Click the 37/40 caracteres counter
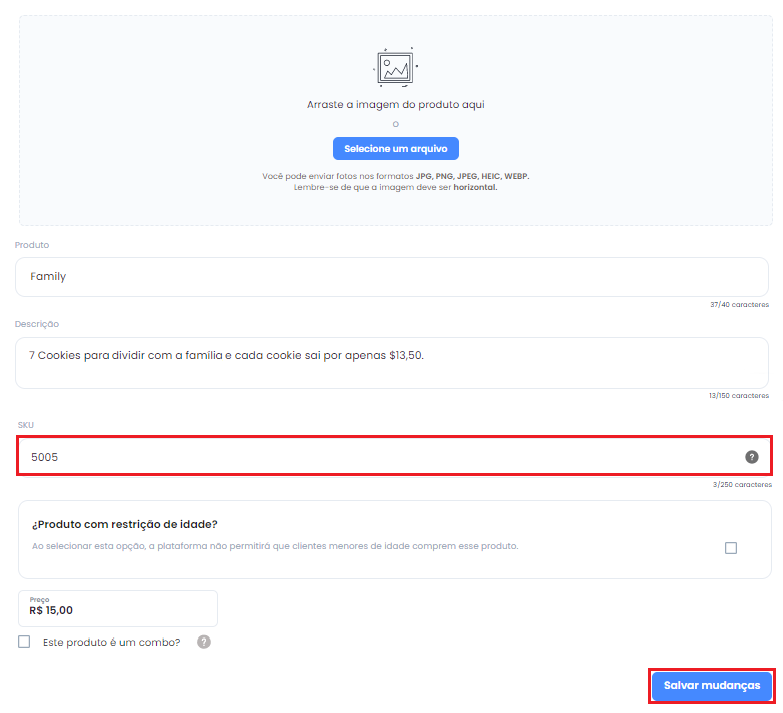 740,305
